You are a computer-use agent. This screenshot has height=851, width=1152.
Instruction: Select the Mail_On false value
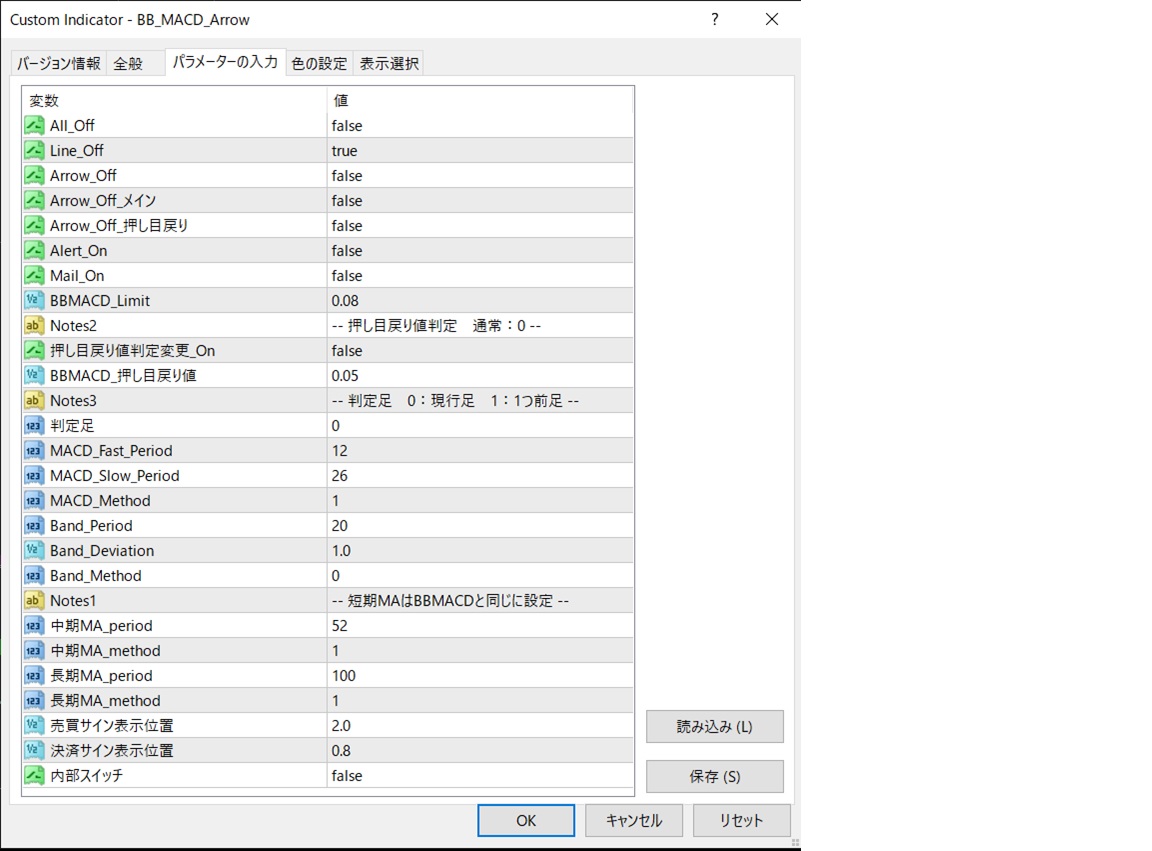point(480,275)
